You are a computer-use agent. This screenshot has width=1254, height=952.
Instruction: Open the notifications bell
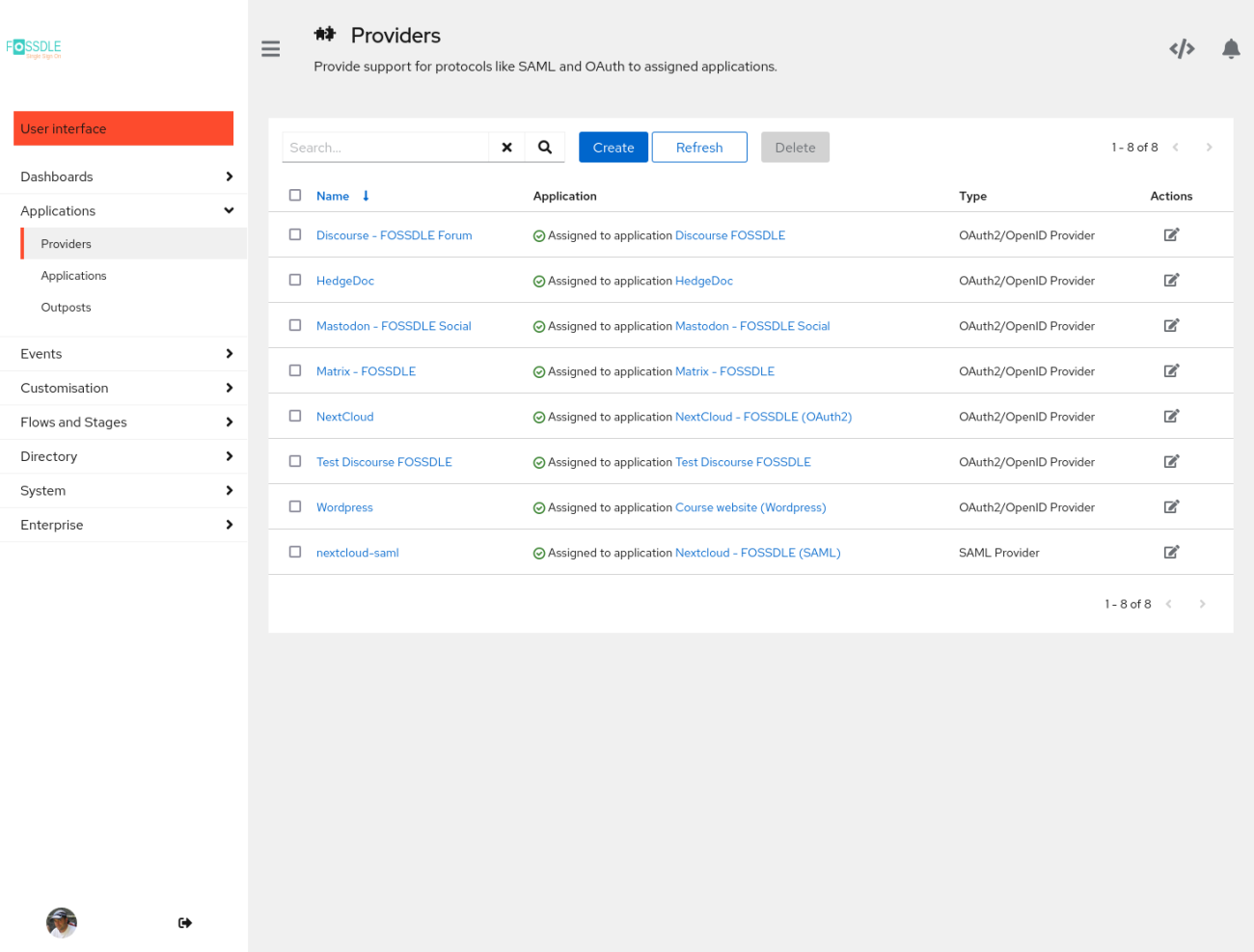tap(1231, 48)
